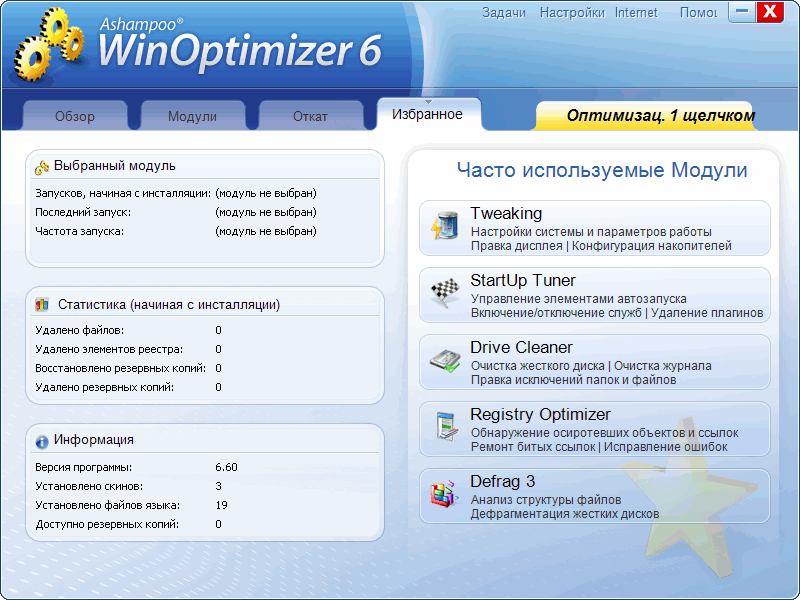Click Ремонт битых ссылок | Исправление ошибок text
The width and height of the screenshot is (800, 600).
[599, 447]
